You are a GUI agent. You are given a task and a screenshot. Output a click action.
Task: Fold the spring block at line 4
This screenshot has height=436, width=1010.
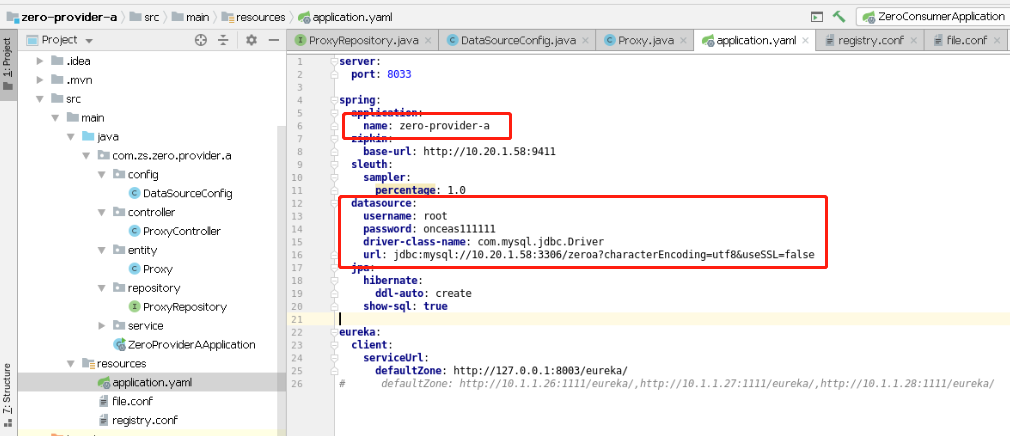pos(334,100)
